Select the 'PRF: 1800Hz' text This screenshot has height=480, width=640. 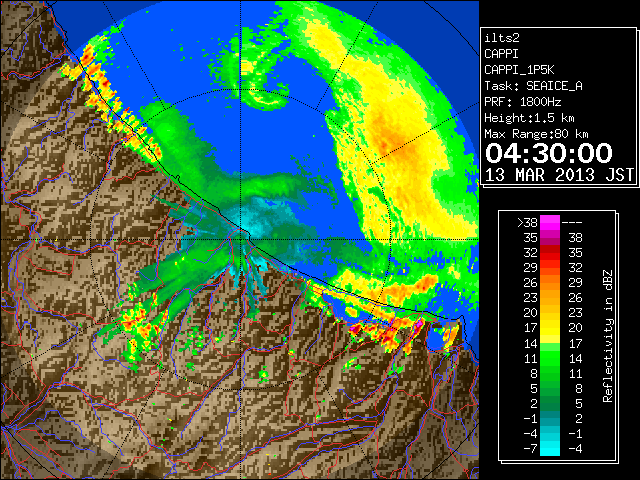tap(522, 102)
